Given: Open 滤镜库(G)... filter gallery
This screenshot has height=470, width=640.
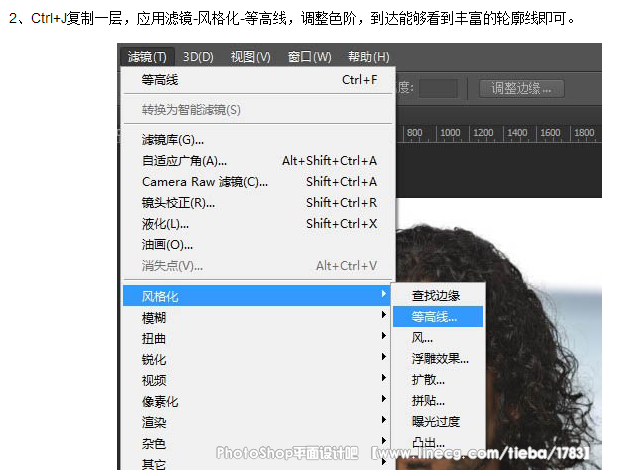Looking at the screenshot, I should (x=259, y=140).
